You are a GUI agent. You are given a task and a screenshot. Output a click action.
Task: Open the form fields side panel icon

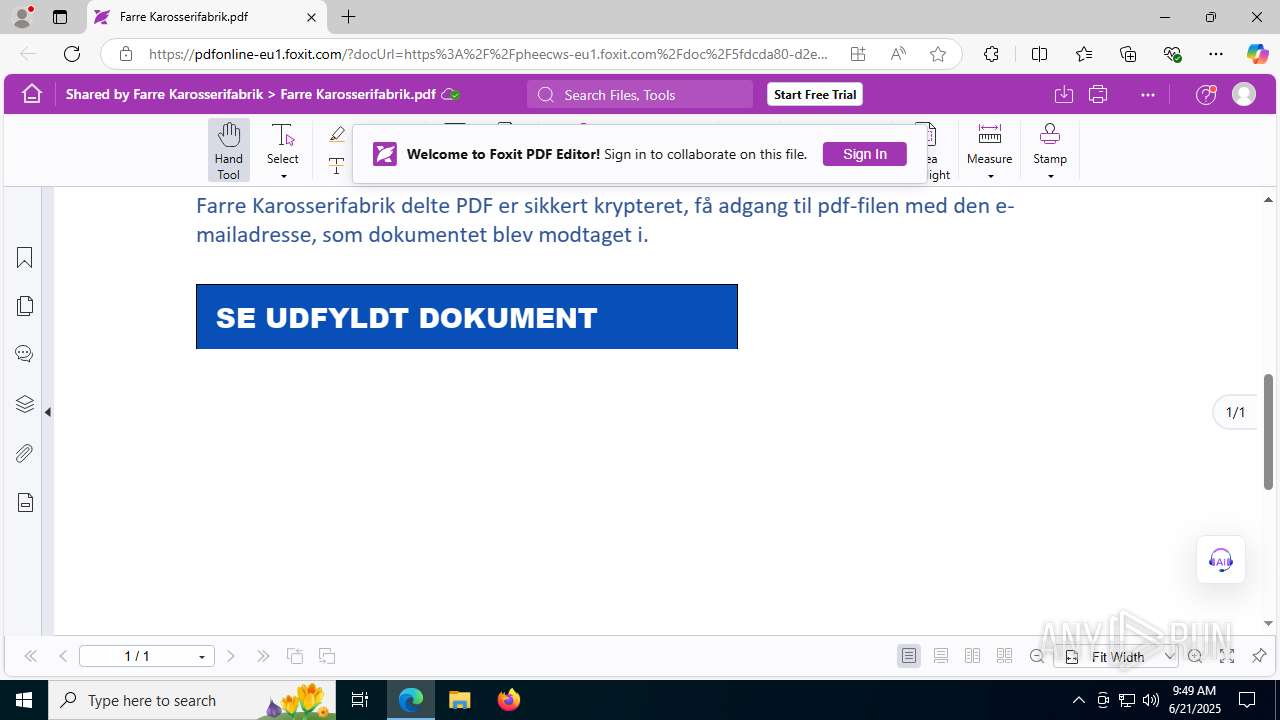[25, 502]
